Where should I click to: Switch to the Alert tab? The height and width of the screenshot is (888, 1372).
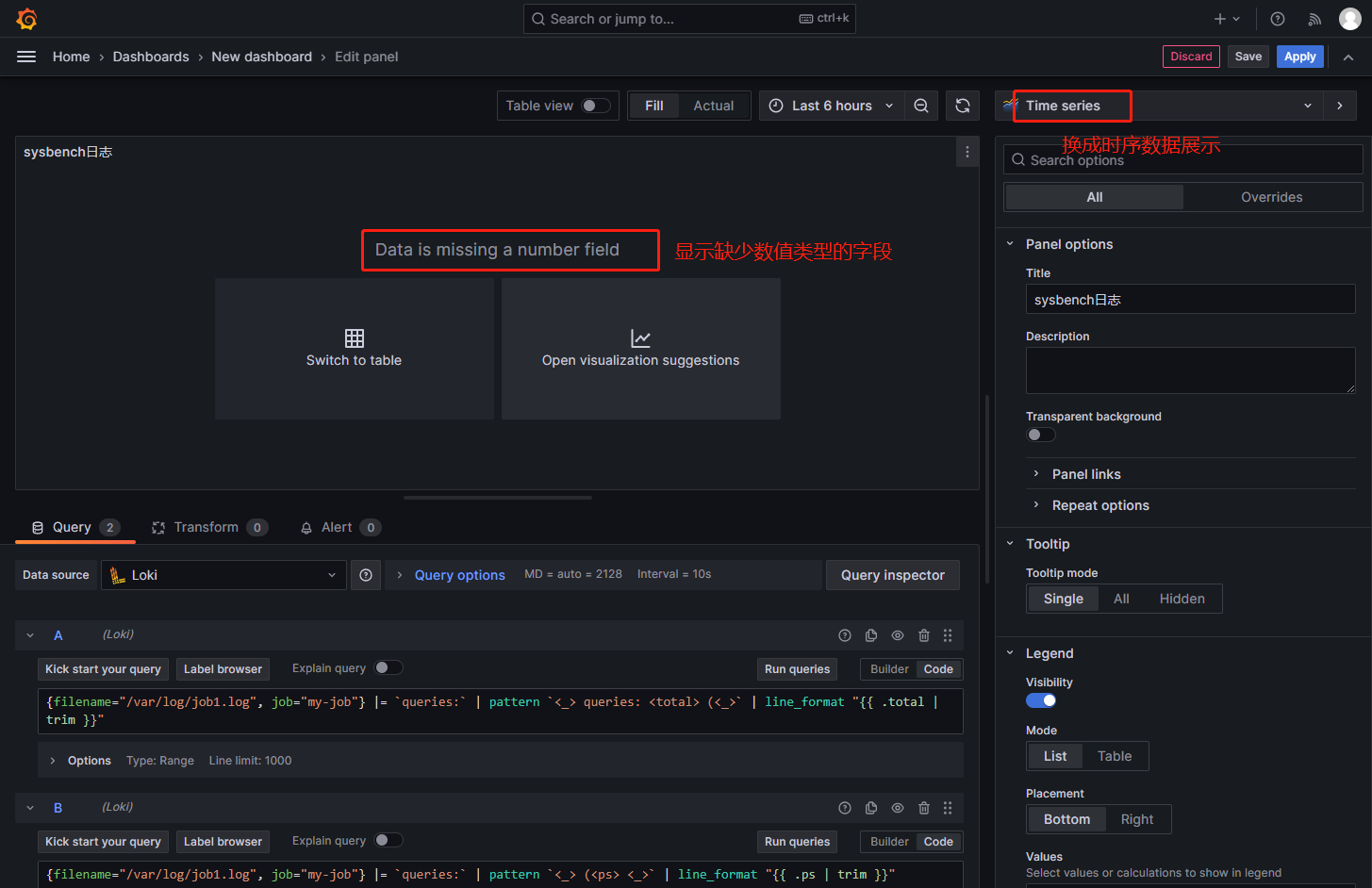tap(339, 527)
